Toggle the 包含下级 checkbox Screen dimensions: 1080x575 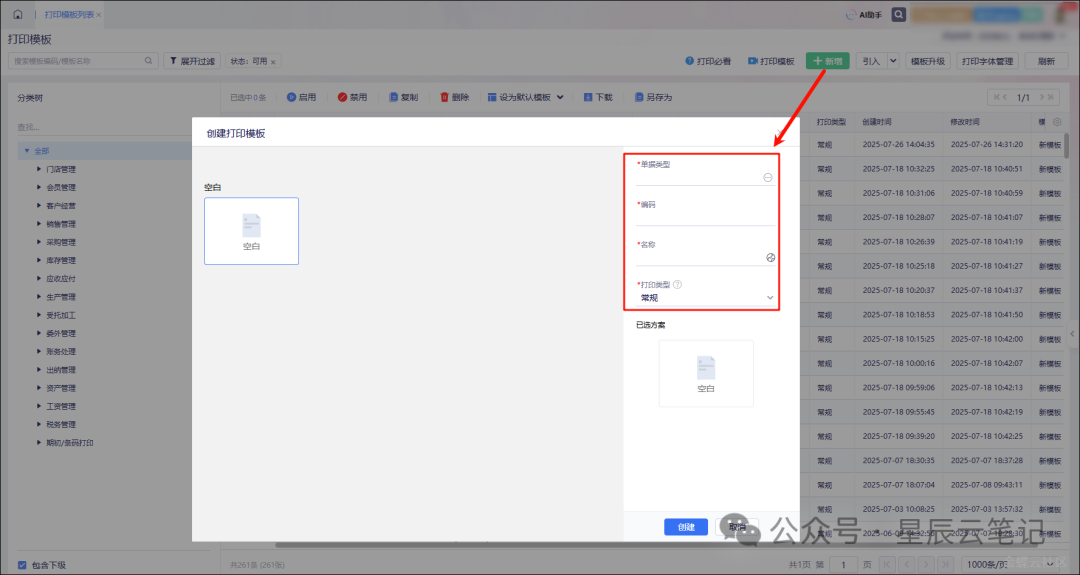pos(22,565)
